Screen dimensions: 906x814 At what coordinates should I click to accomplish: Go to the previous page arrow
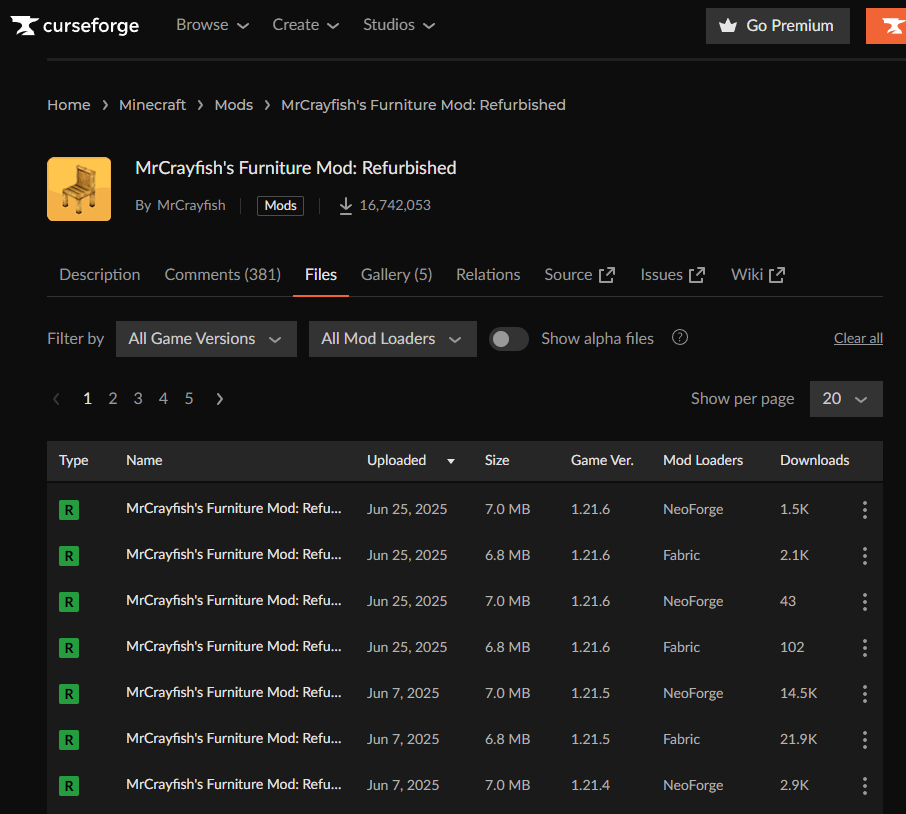pos(57,399)
